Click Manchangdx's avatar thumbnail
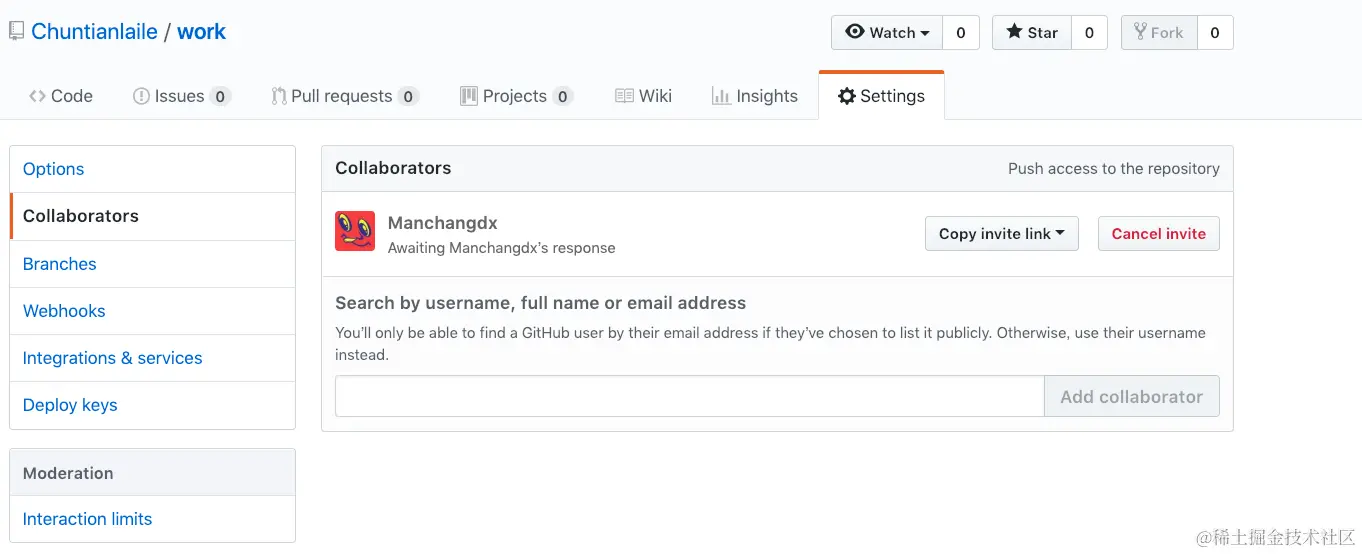 coord(355,232)
